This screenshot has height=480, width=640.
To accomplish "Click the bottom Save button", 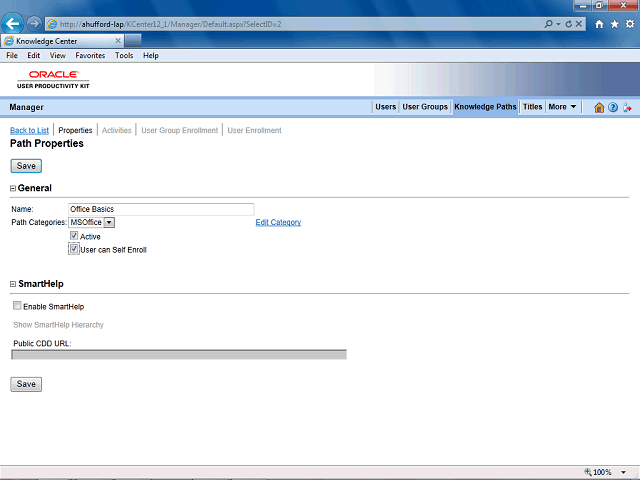I will pyautogui.click(x=26, y=384).
